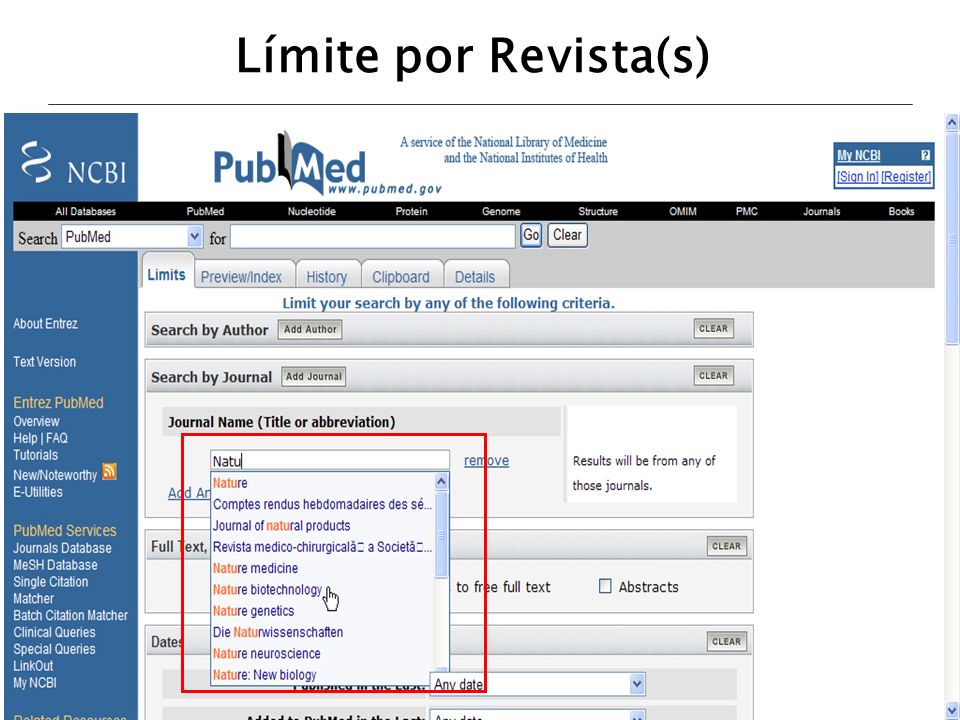
Task: Open Single Citation Matcher in the sidebar
Action: pos(51,590)
